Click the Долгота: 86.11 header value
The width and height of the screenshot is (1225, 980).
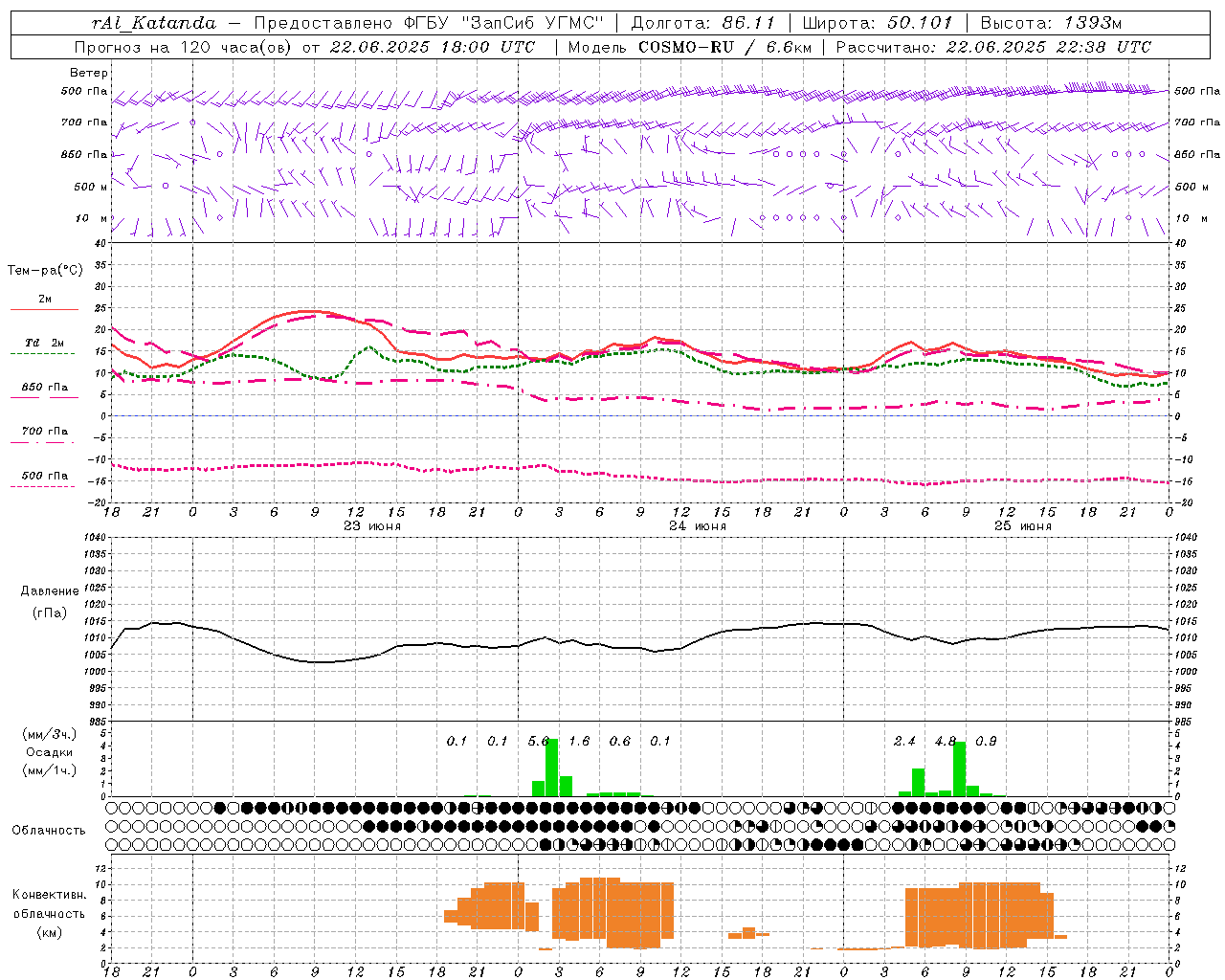(702, 23)
